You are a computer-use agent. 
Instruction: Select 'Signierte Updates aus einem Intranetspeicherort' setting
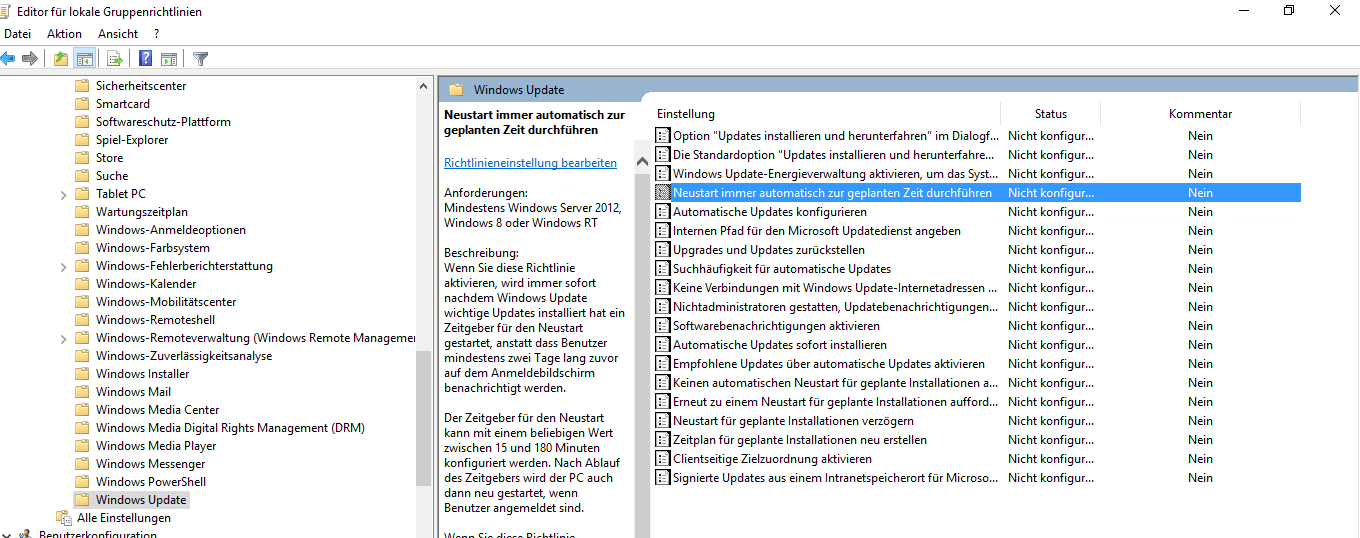point(978,478)
